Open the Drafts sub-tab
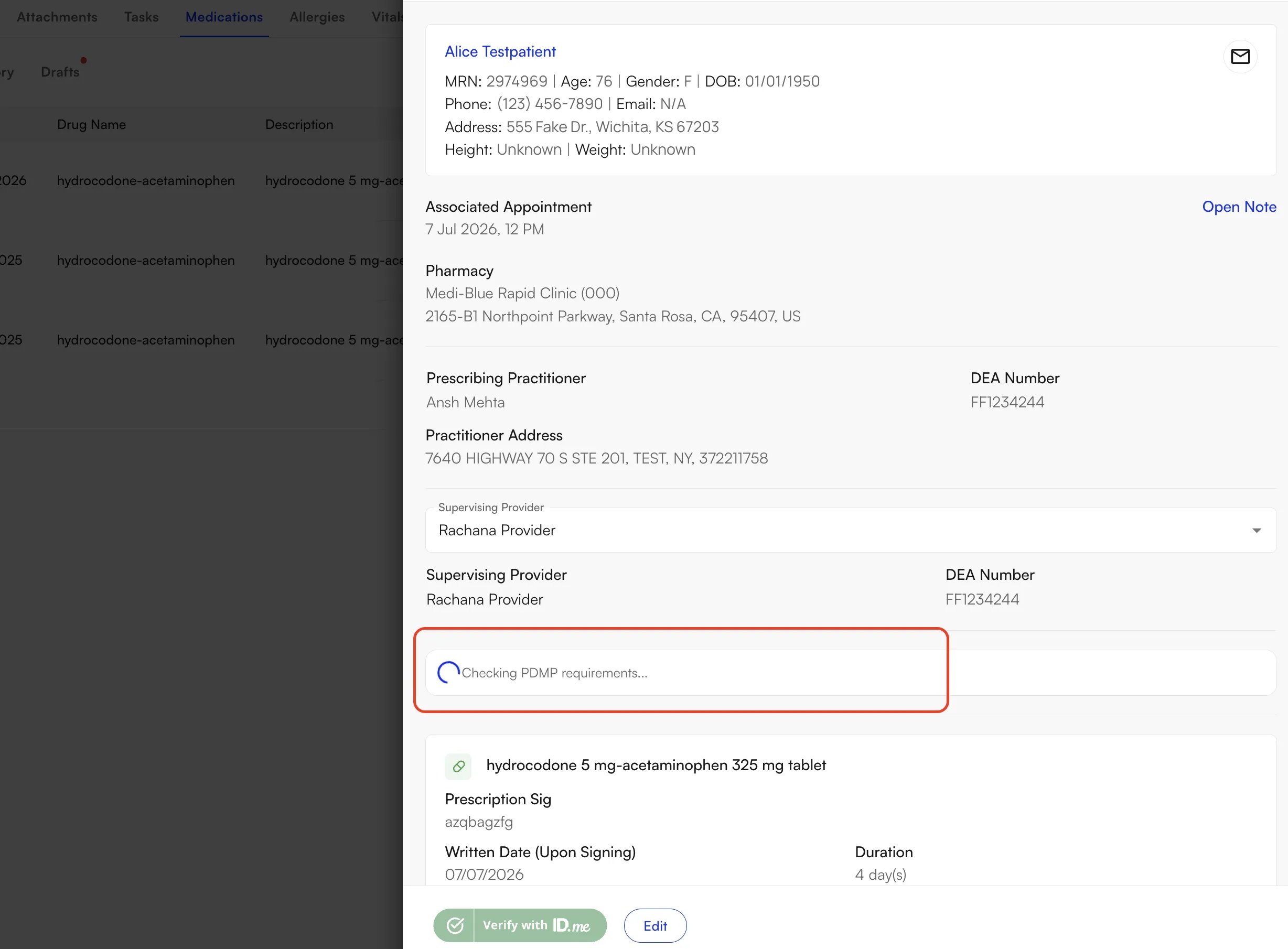Screen dimensions: 1288x949 click(x=60, y=72)
